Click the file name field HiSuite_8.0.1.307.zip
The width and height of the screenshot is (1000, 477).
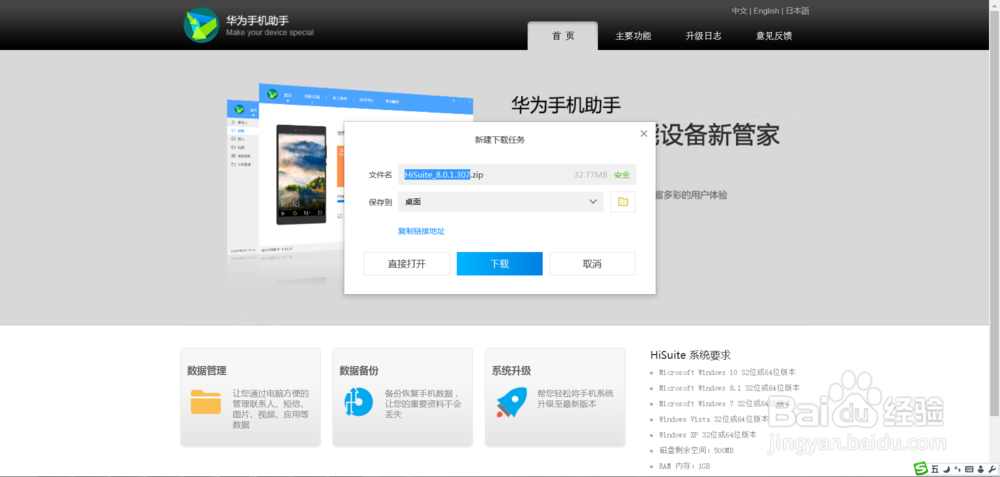[517, 175]
